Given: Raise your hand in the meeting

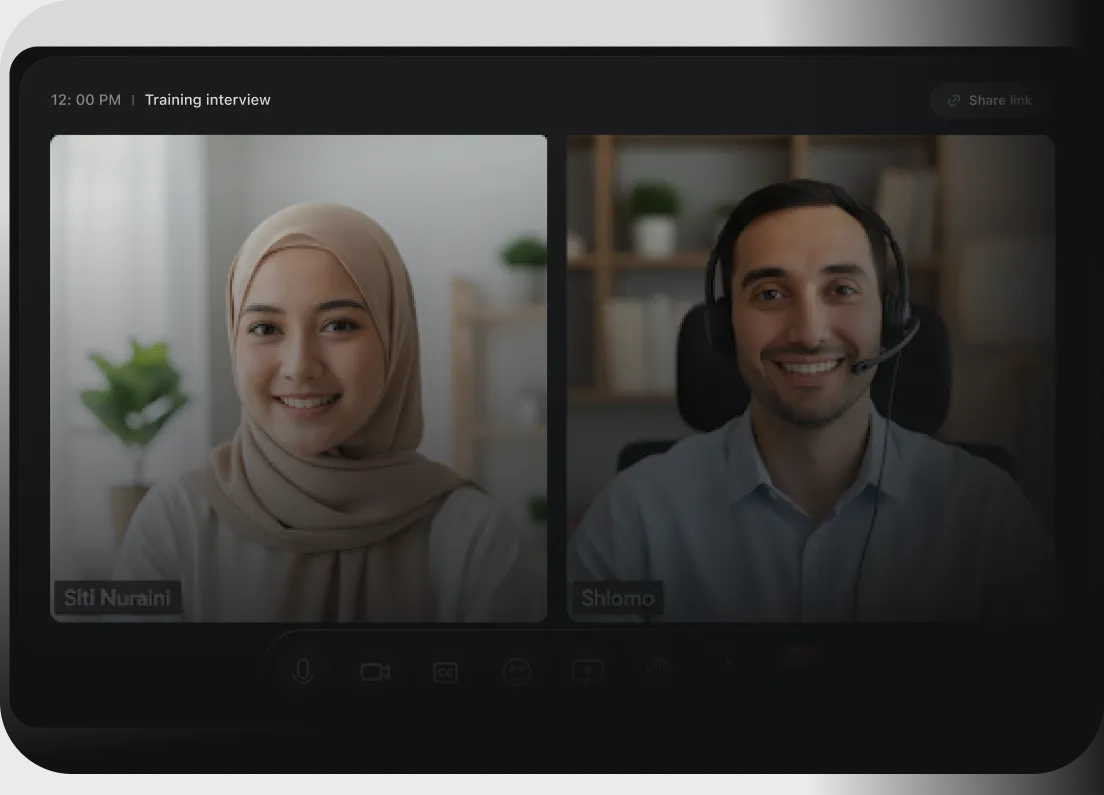Looking at the screenshot, I should [x=658, y=669].
